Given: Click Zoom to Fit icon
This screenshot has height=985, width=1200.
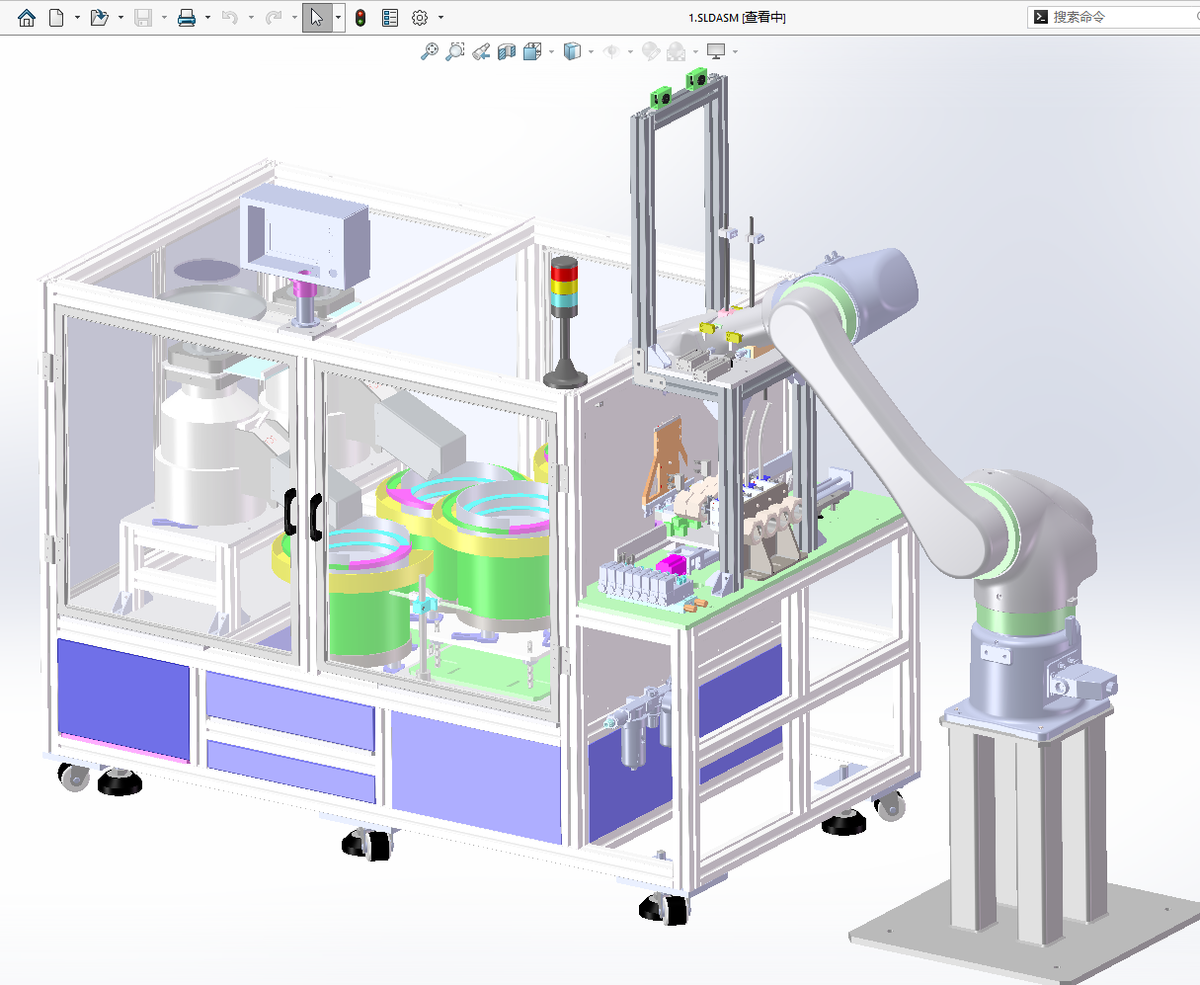Looking at the screenshot, I should tap(429, 51).
